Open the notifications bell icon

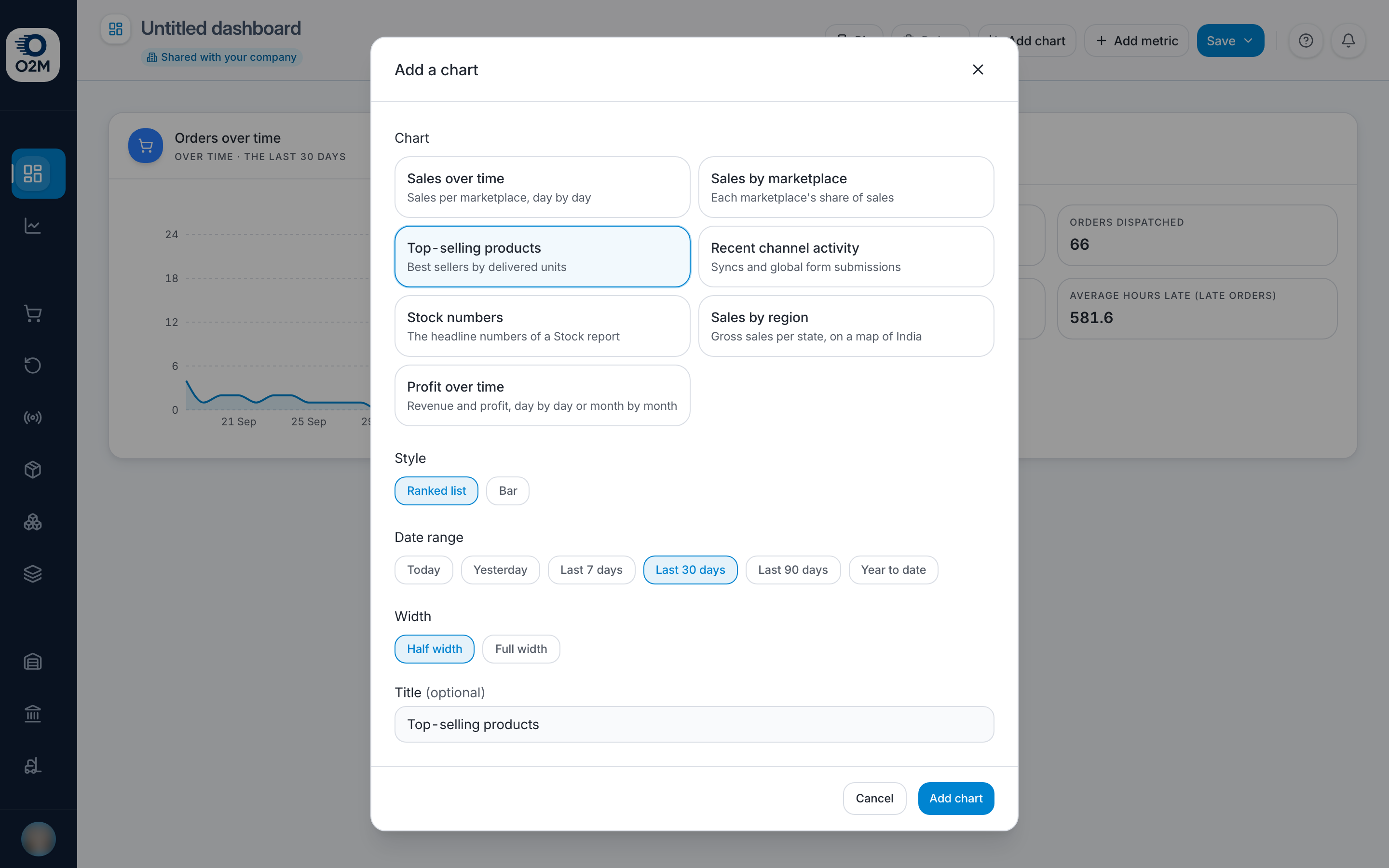pyautogui.click(x=1348, y=41)
